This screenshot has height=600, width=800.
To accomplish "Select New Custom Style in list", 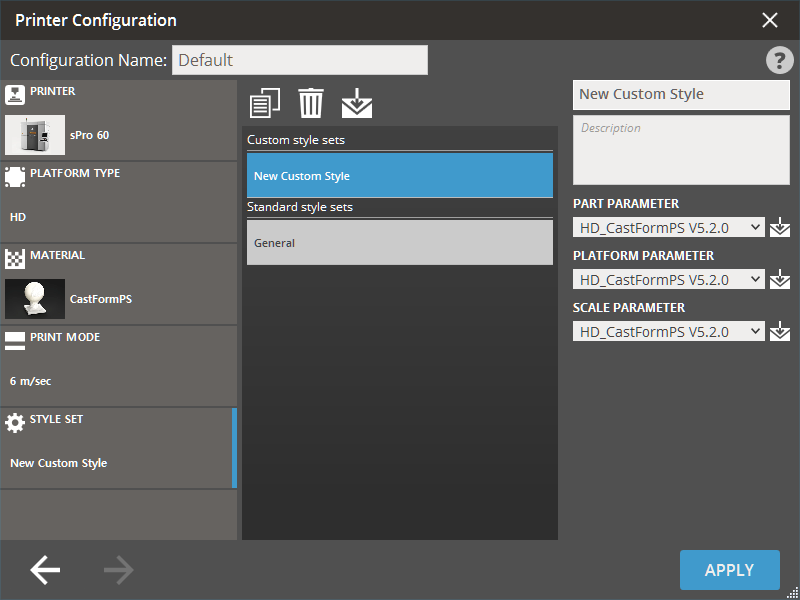I will pyautogui.click(x=400, y=176).
